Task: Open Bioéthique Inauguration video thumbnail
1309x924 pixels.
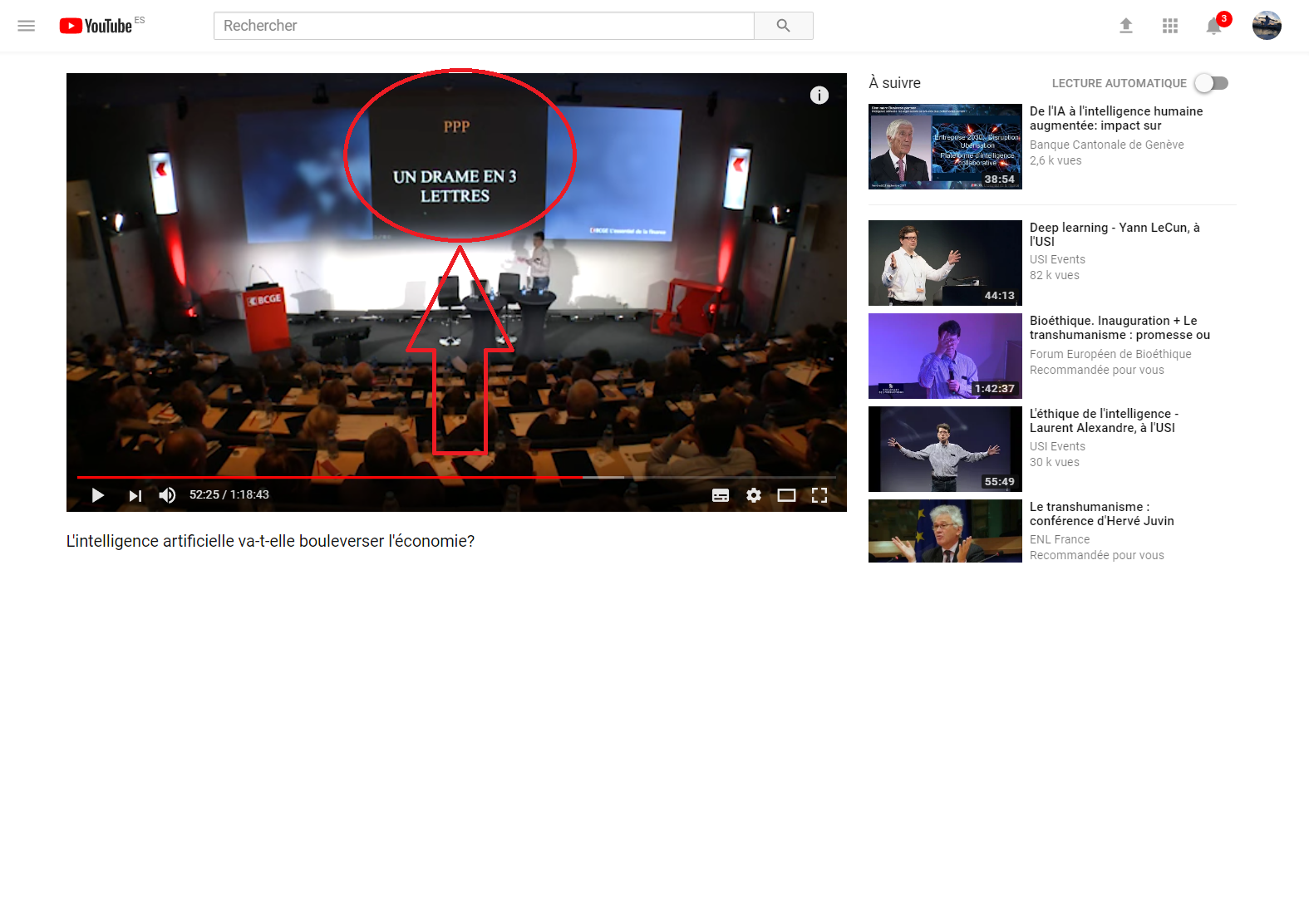Action: pyautogui.click(x=945, y=356)
